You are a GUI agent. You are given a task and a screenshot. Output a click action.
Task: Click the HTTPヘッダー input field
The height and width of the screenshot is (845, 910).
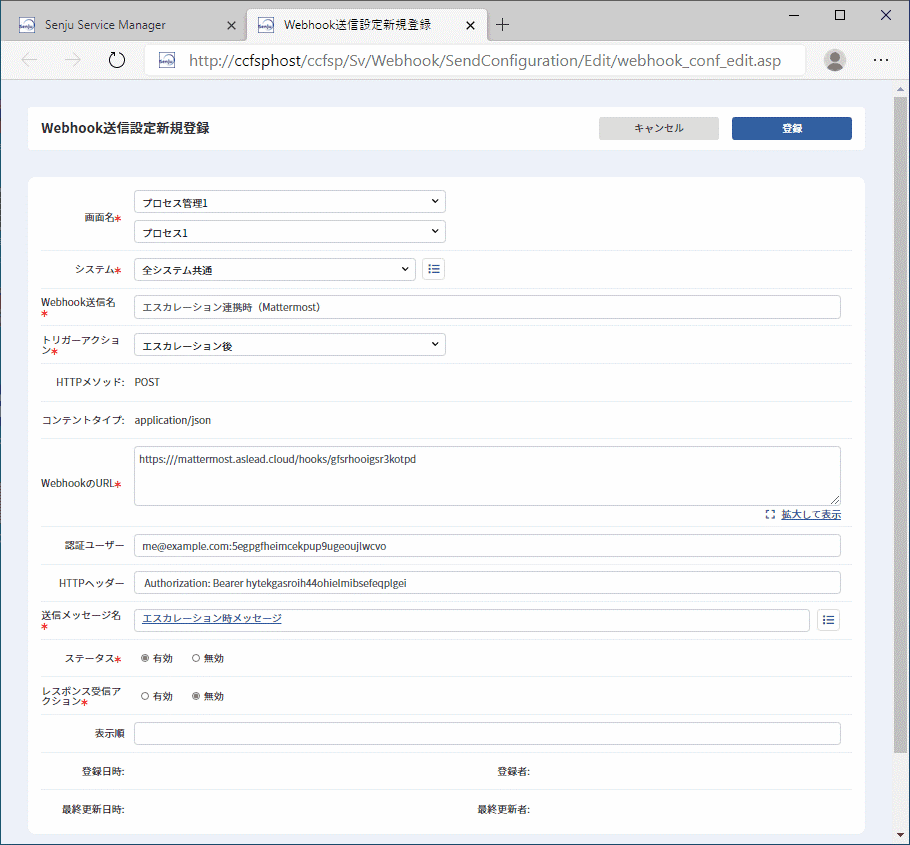click(x=487, y=583)
